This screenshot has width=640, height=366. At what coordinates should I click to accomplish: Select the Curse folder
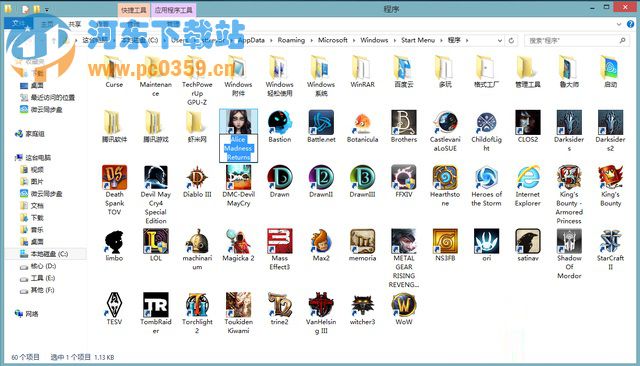[114, 67]
